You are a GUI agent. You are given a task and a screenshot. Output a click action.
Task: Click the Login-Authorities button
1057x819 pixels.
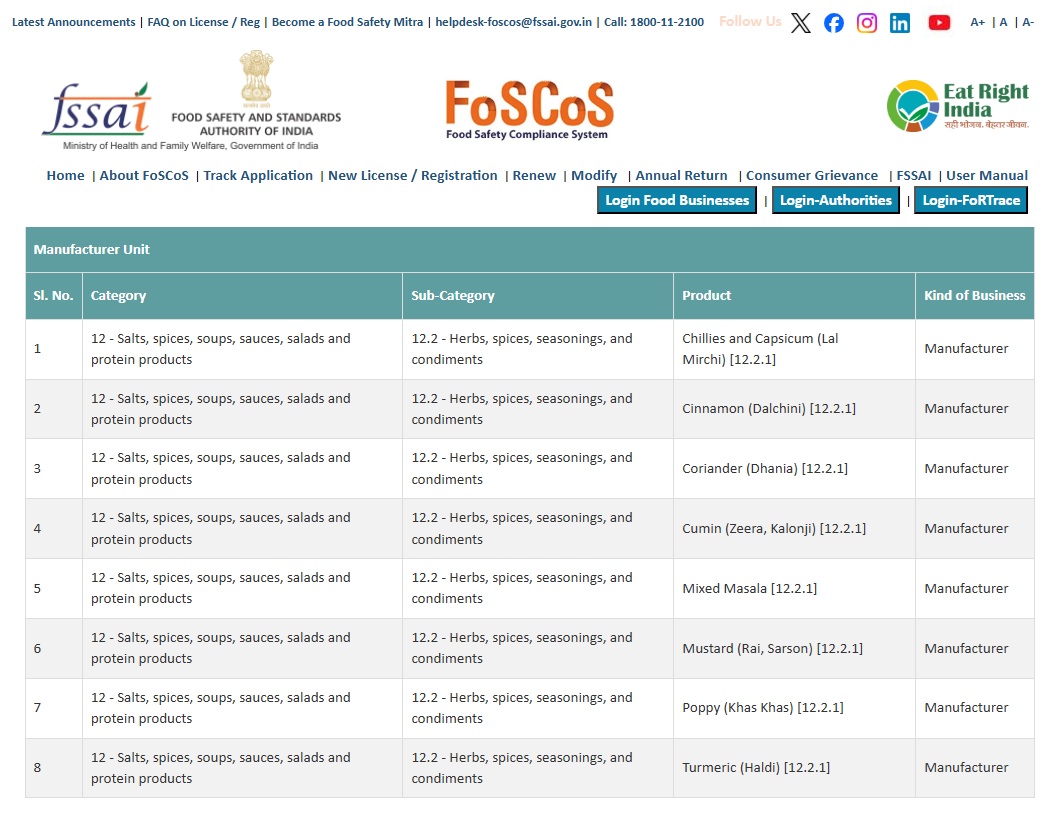(x=835, y=200)
